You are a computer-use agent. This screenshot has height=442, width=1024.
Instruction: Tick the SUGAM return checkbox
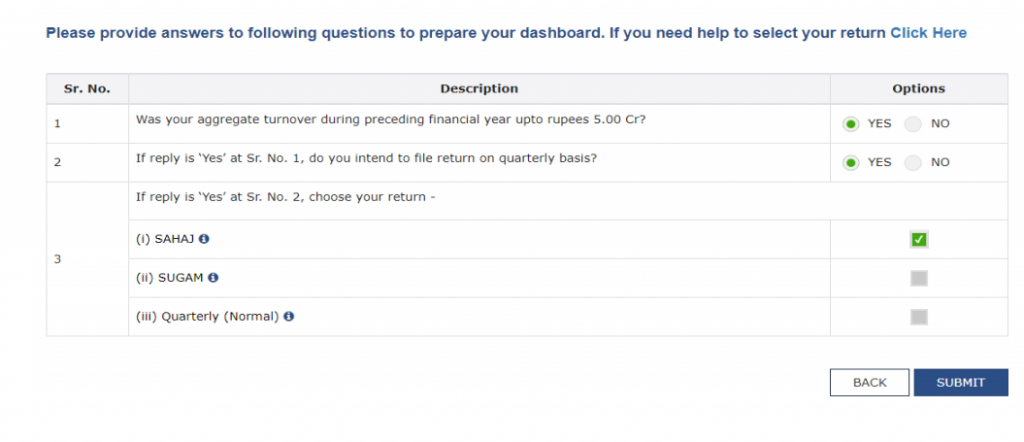point(919,279)
